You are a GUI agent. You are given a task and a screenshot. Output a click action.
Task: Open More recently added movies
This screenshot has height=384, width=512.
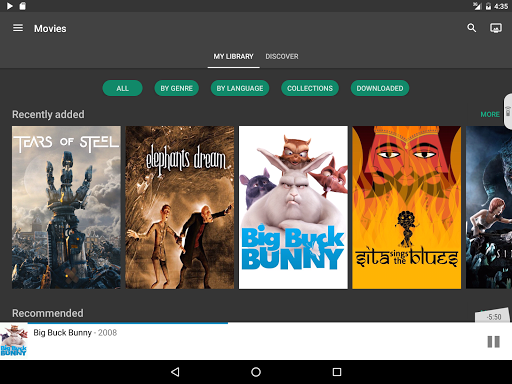pos(490,114)
